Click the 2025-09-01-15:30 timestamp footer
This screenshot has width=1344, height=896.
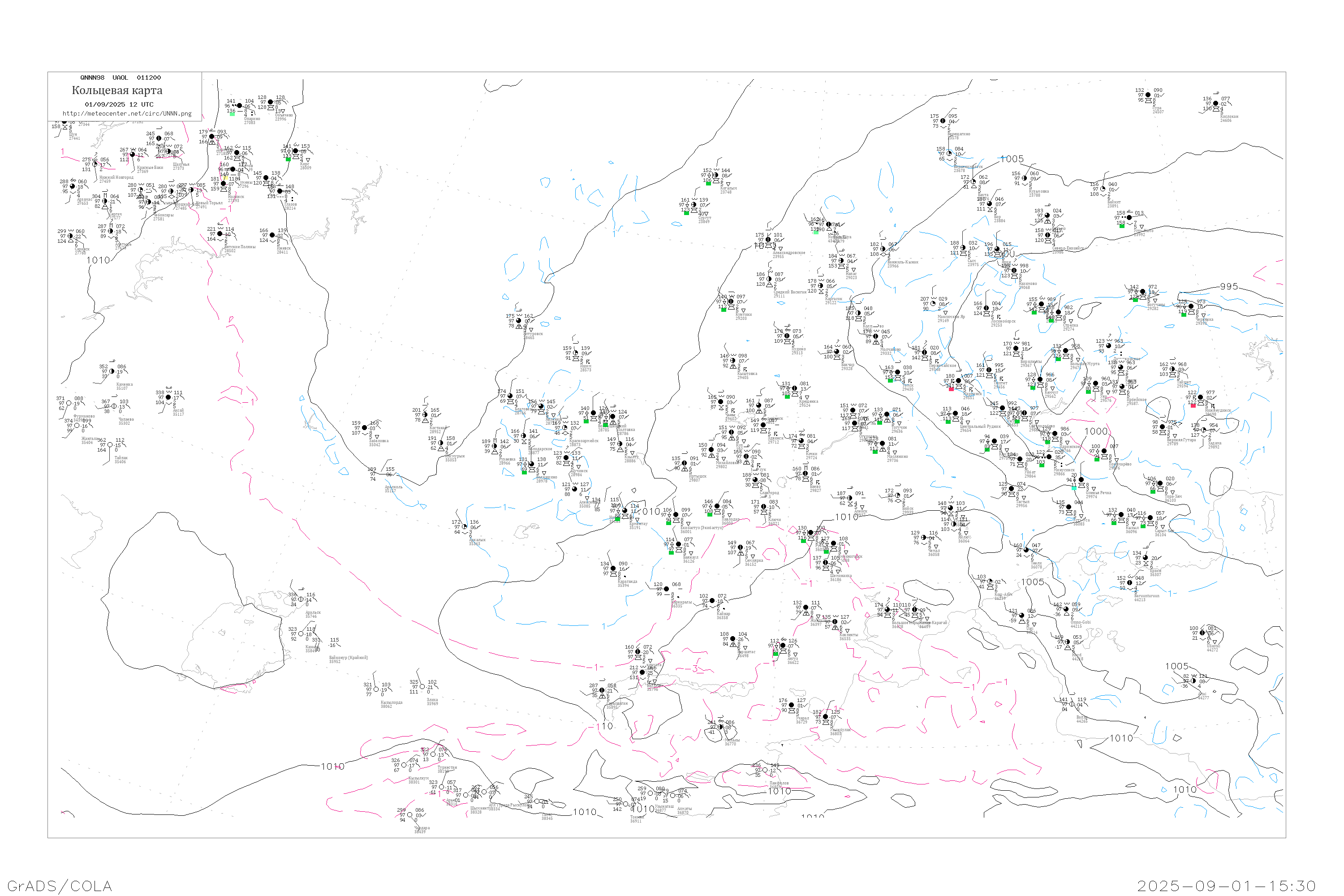pos(1226,886)
